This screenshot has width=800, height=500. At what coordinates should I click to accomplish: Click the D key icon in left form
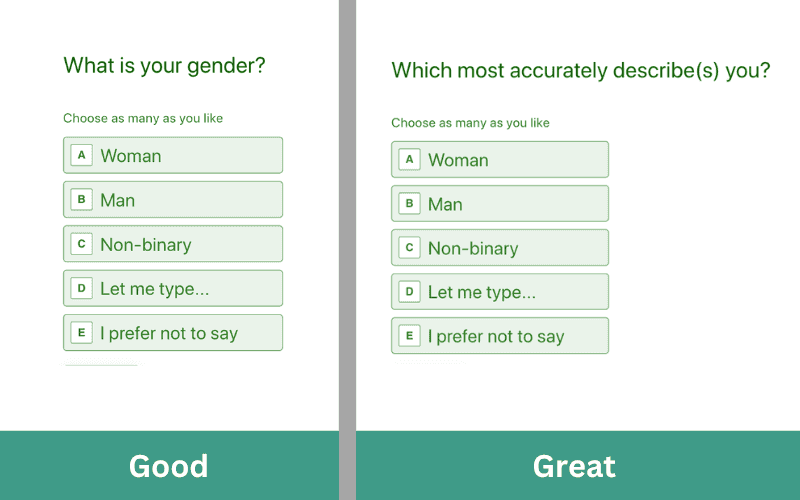point(81,289)
